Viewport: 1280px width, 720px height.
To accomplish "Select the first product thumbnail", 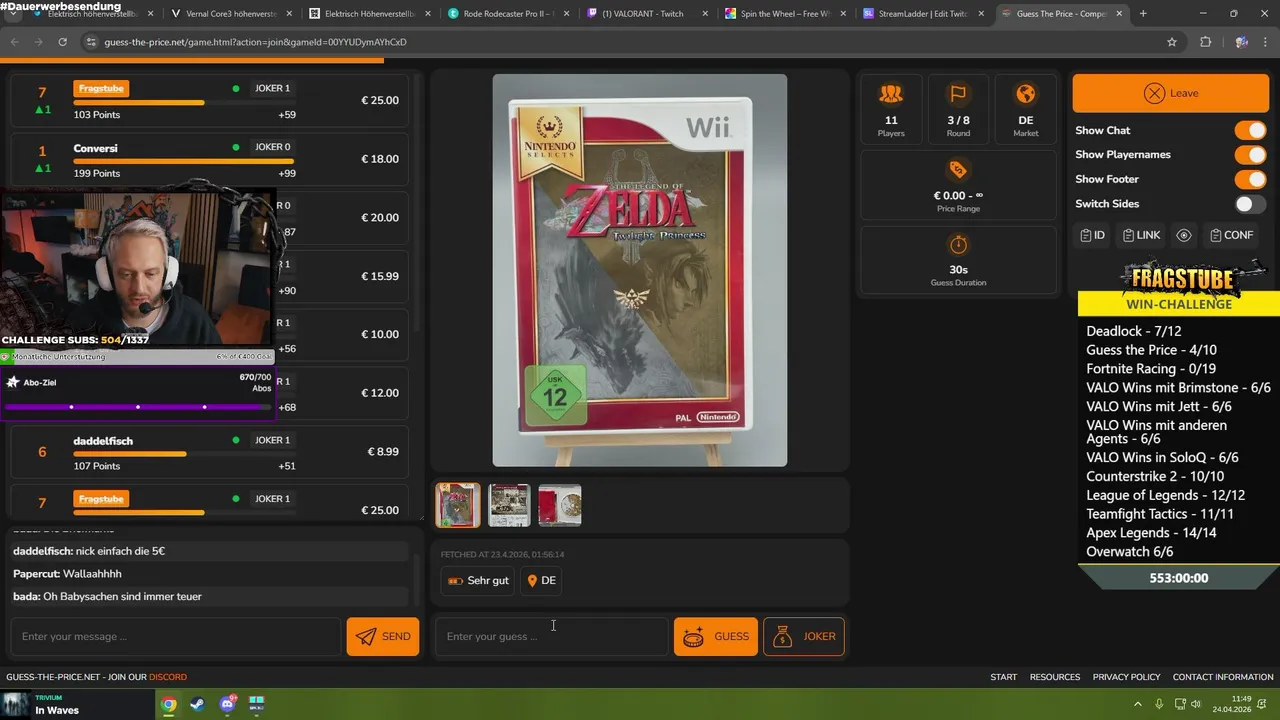I will (458, 505).
